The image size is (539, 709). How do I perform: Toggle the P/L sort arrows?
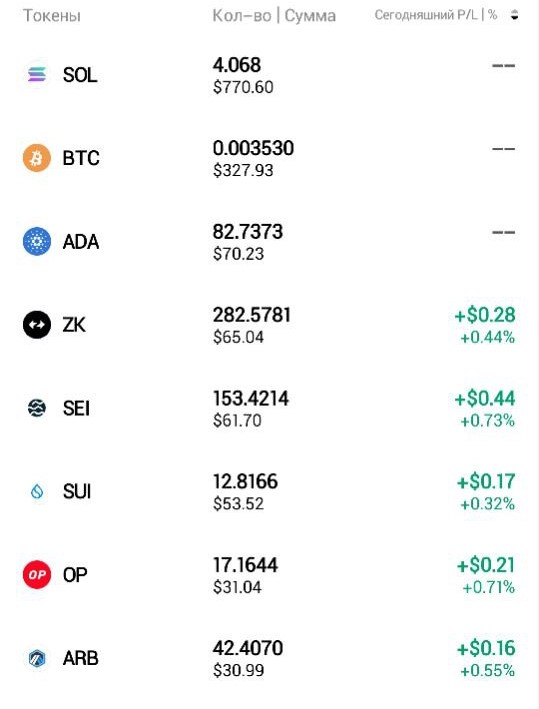(x=514, y=15)
